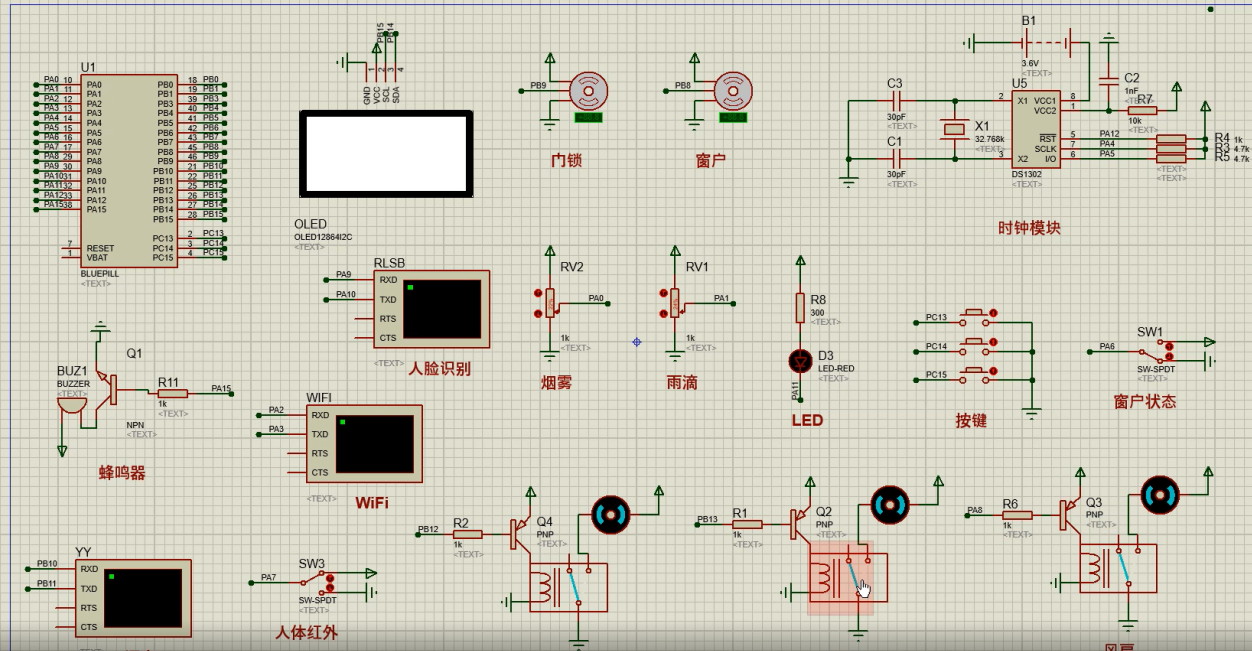
Task: Click the red WiFi caption text
Action: click(x=371, y=502)
